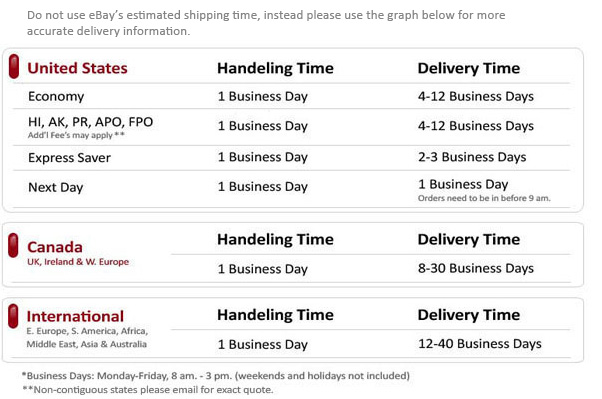
Task: Click the red marker beside United States
Action: pyautogui.click(x=14, y=66)
